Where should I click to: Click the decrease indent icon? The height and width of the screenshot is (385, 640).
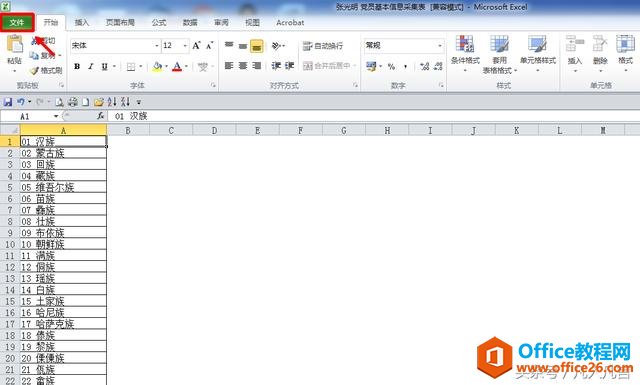point(276,66)
